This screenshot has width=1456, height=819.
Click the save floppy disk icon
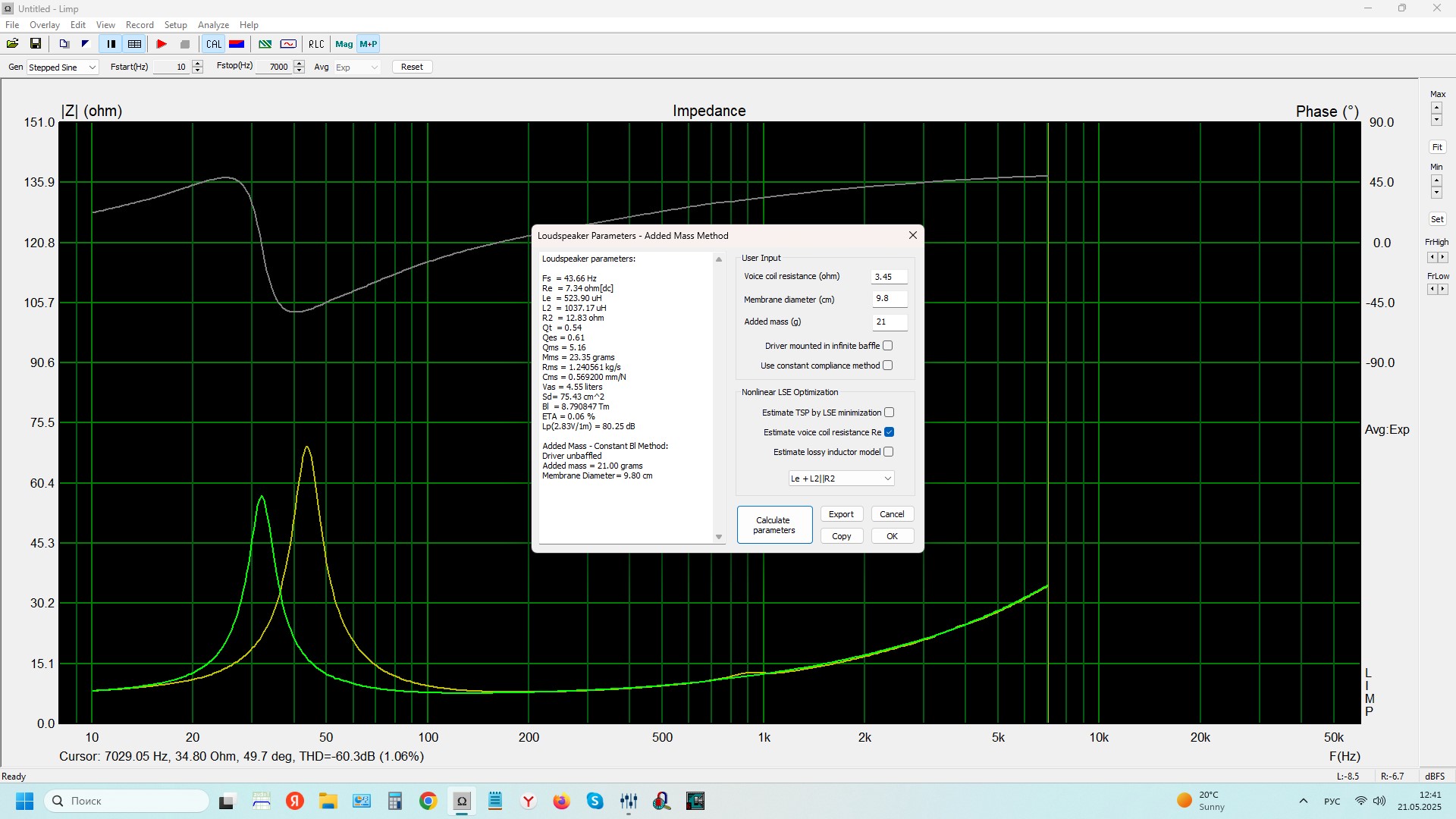coord(35,44)
